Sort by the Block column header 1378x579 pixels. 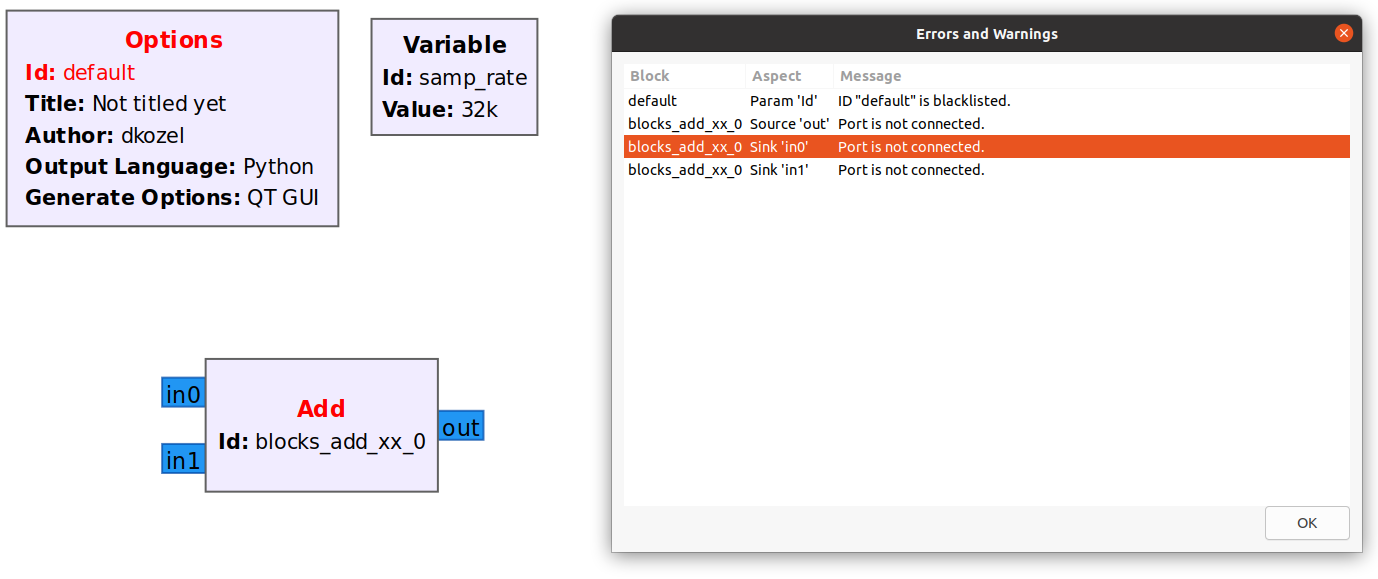(685, 76)
